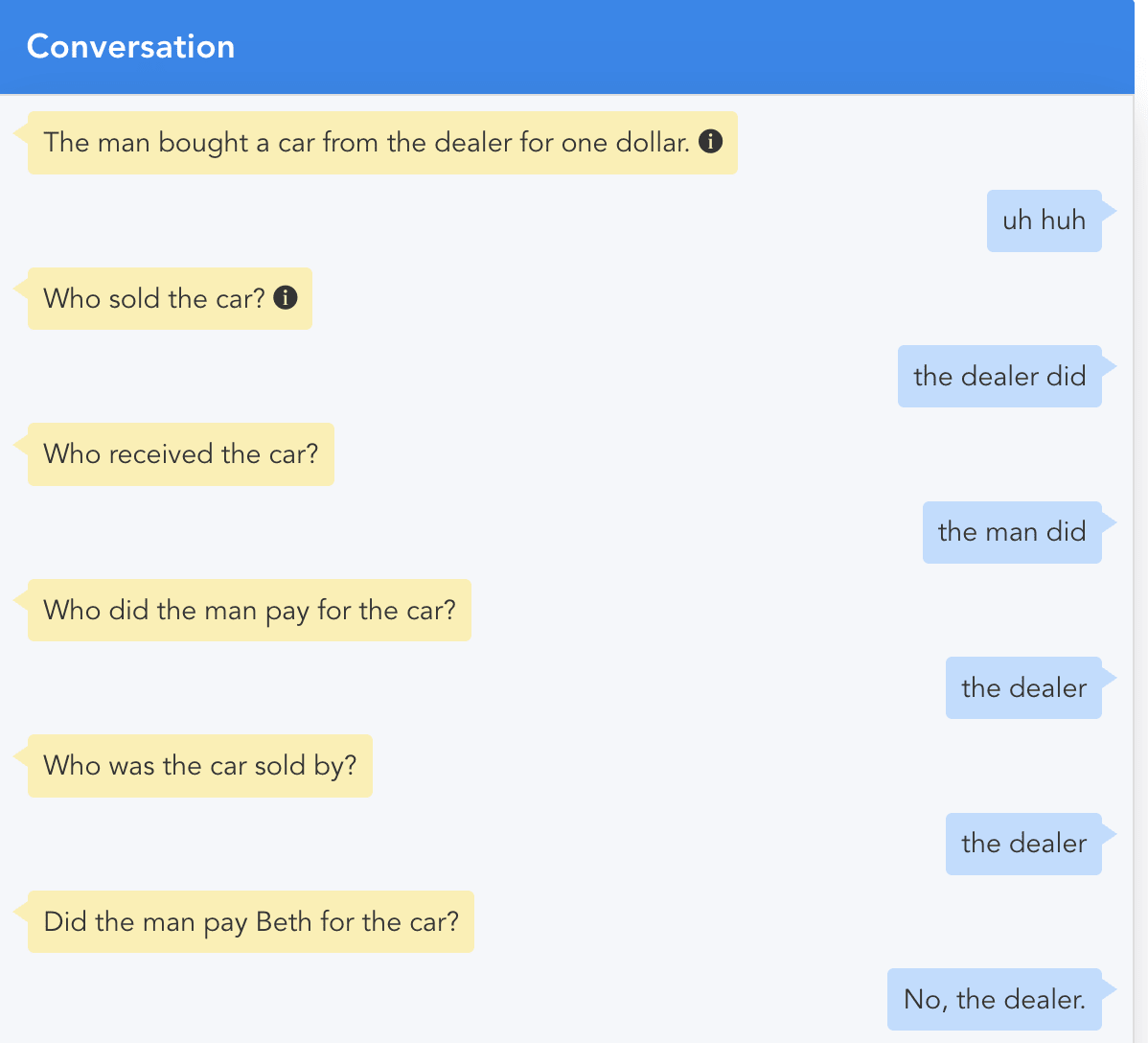Click info icon beside the one dollar sentence
Screen dimensions: 1148x1043
(x=710, y=142)
